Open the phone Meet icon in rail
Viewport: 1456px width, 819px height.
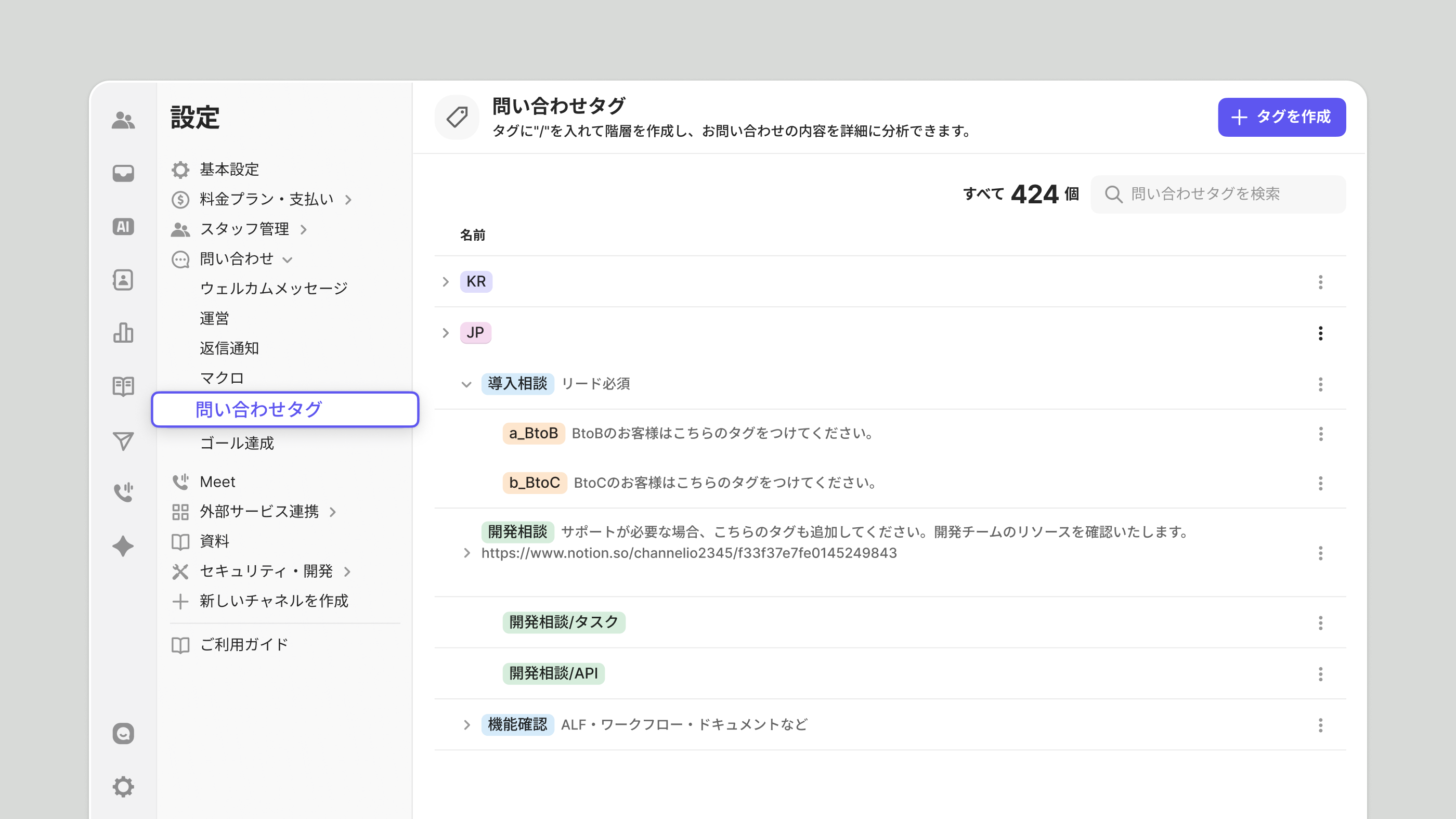(123, 492)
